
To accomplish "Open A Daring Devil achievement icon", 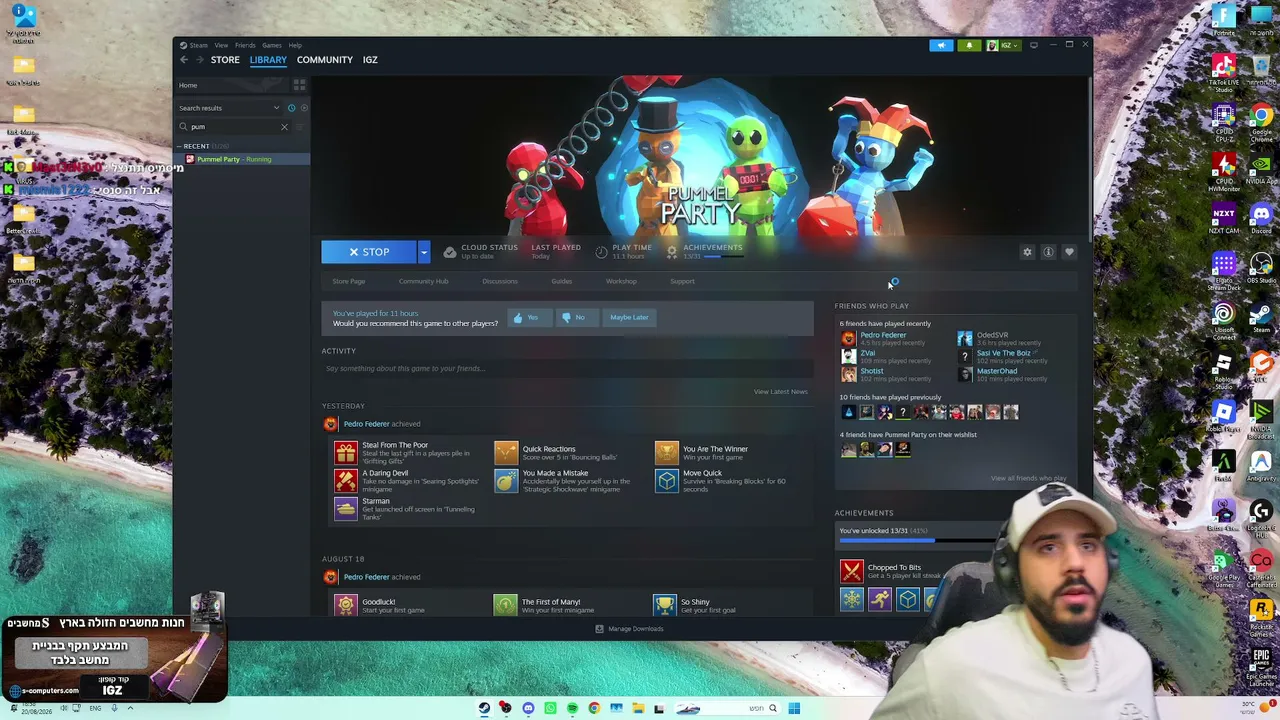I will point(345,481).
